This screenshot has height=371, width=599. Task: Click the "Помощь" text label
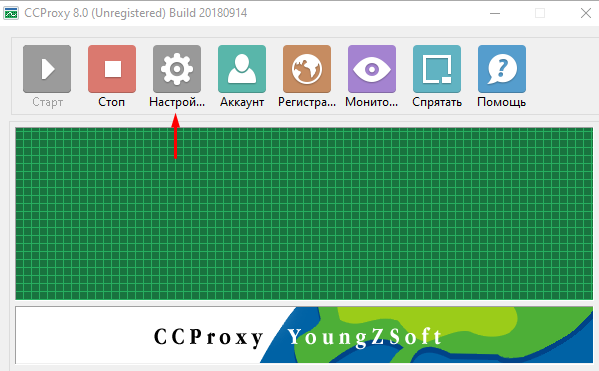(501, 102)
